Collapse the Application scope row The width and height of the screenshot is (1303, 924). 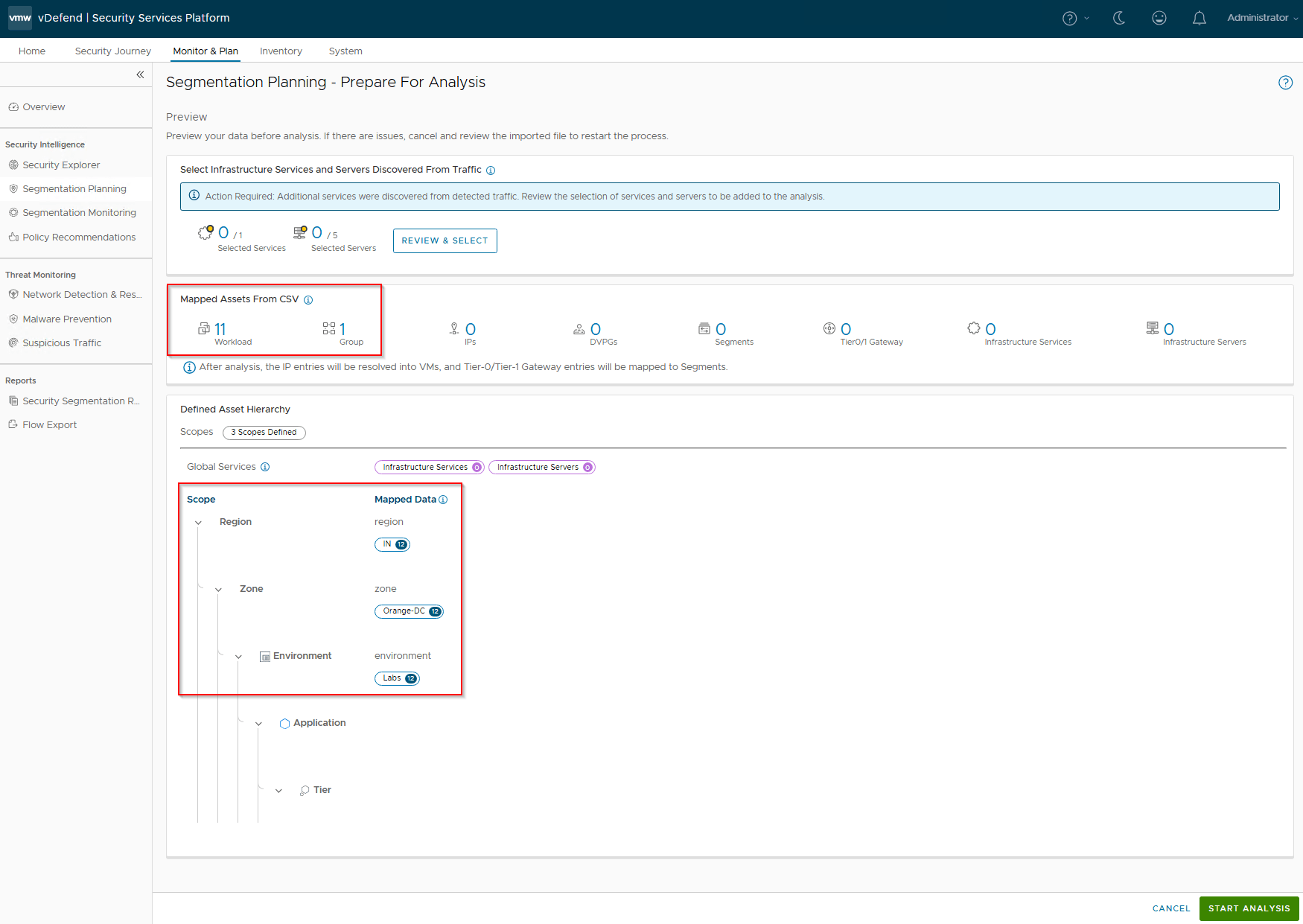pos(258,724)
